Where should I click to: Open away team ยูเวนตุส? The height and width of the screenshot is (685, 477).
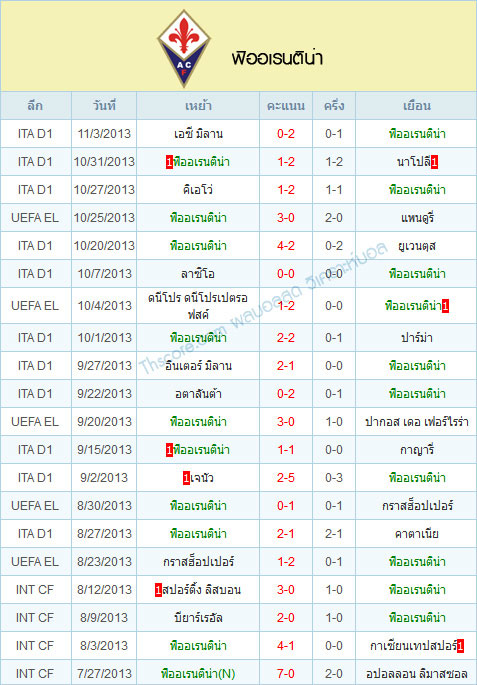[417, 246]
